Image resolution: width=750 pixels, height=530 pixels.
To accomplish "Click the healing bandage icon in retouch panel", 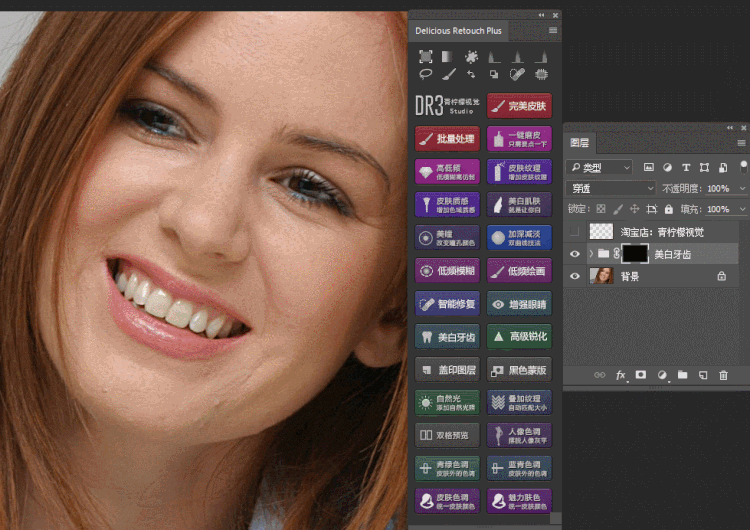I will point(517,74).
